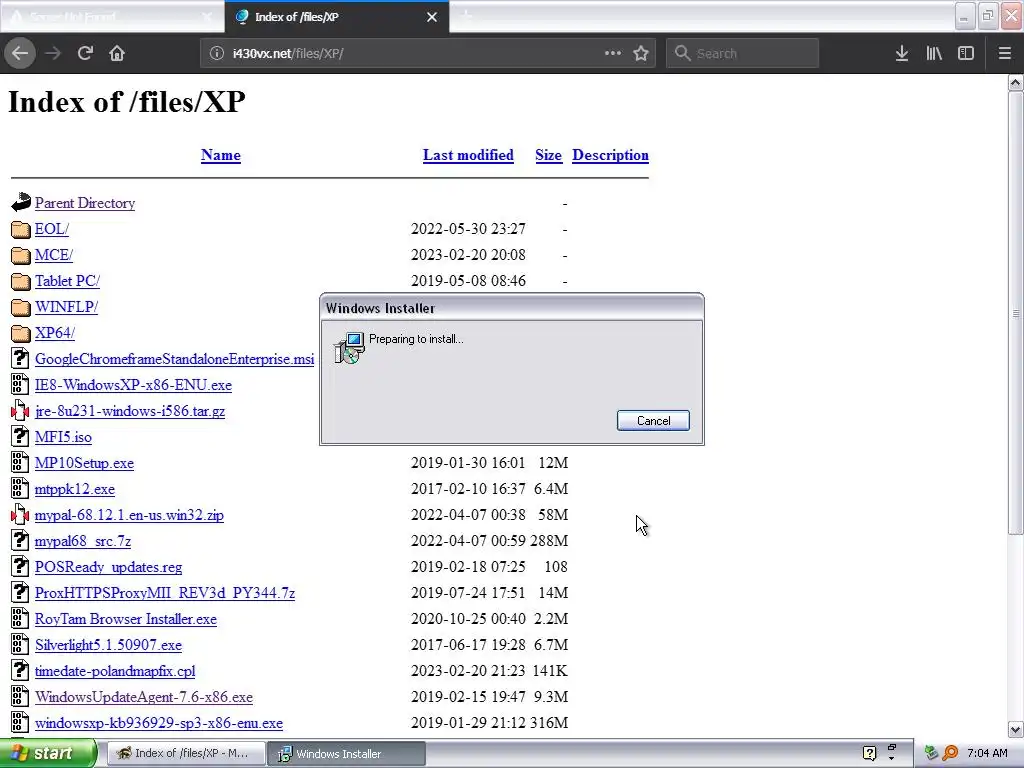Switch to Windows Installer taskbar button
The image size is (1024, 768).
tap(346, 753)
